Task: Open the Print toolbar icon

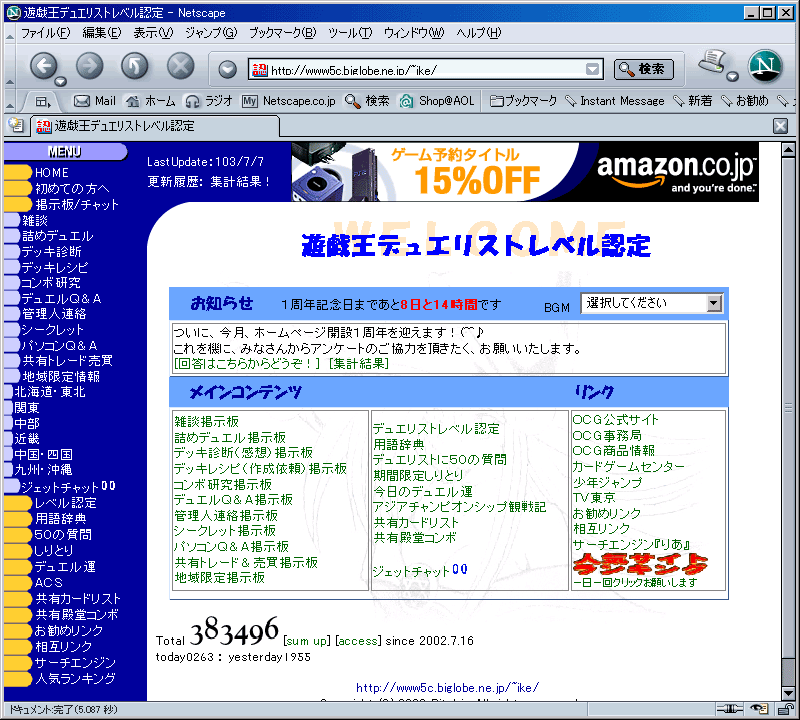Action: [x=713, y=62]
